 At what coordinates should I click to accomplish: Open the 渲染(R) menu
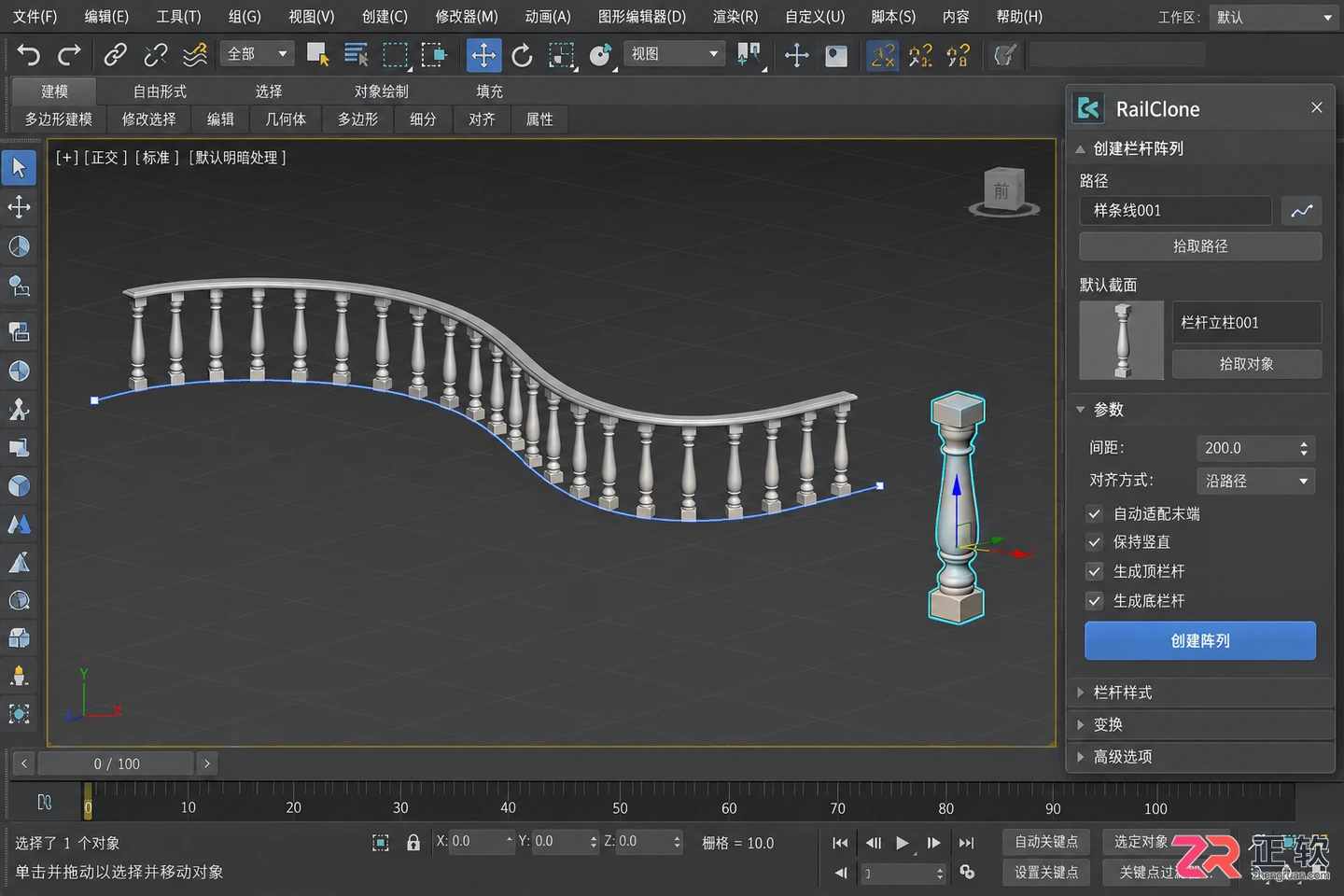pos(735,17)
